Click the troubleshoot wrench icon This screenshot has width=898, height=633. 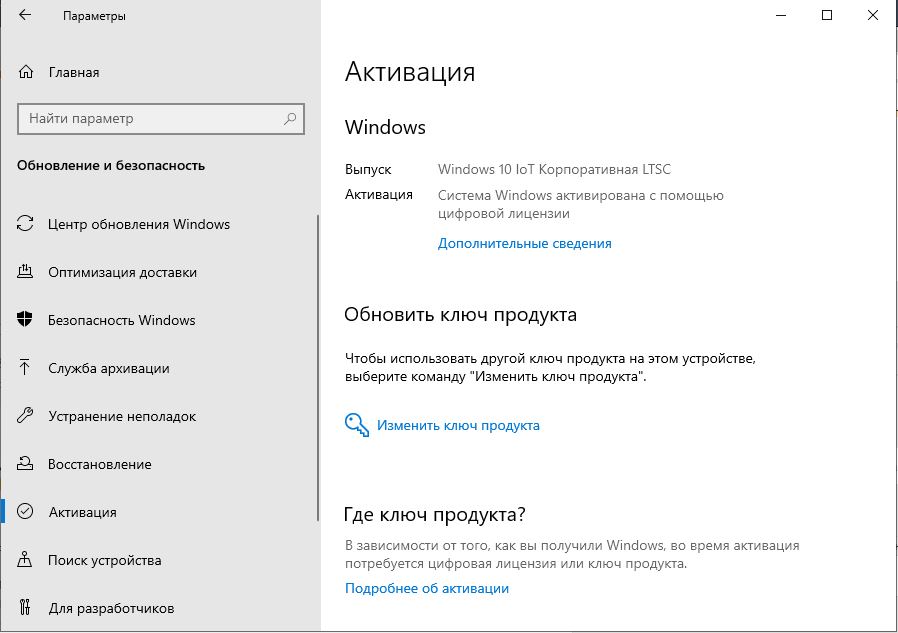25,415
